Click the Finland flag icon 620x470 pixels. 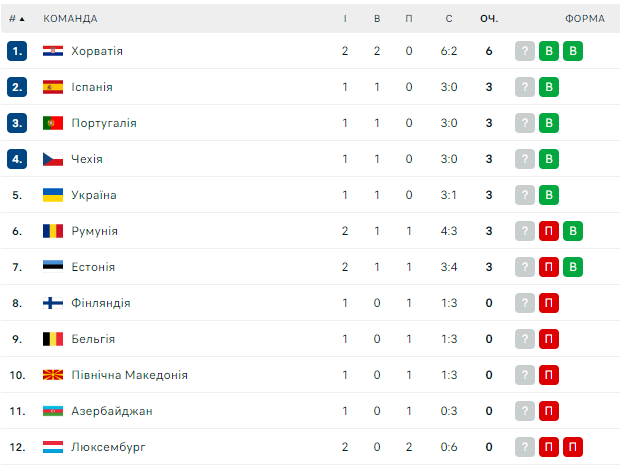pyautogui.click(x=53, y=303)
